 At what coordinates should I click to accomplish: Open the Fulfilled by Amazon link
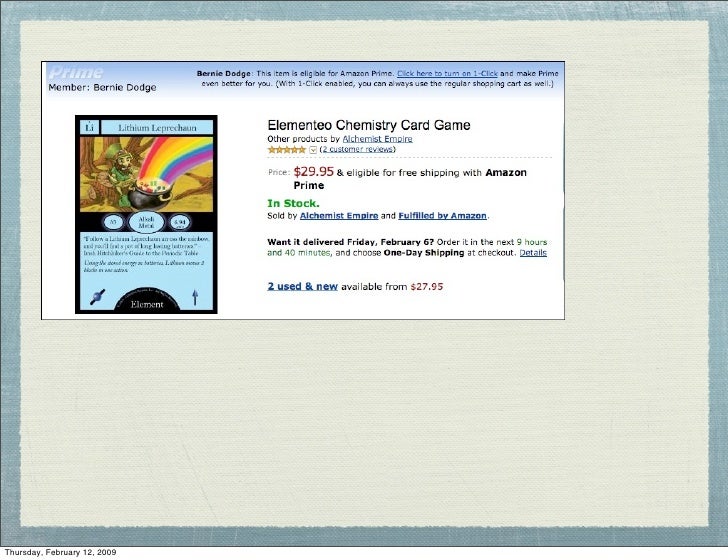click(442, 215)
